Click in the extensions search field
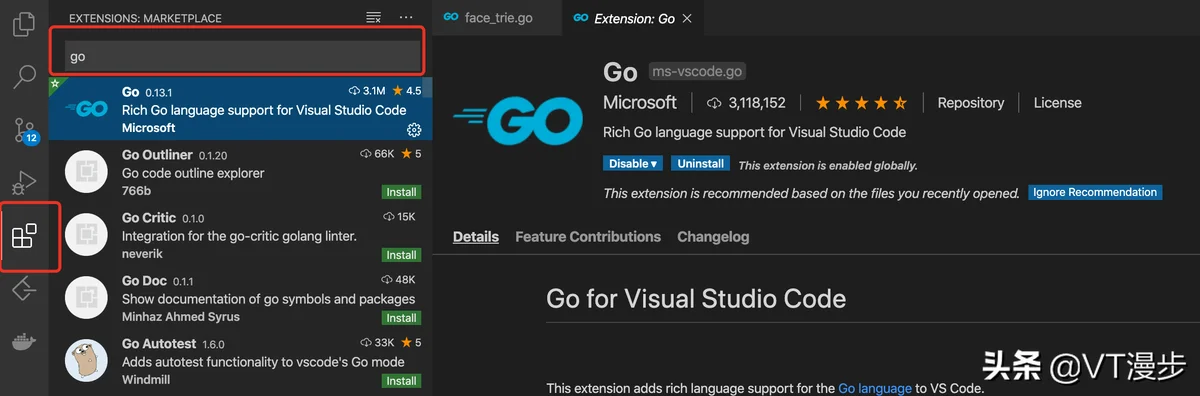This screenshot has height=396, width=1200. (x=243, y=56)
